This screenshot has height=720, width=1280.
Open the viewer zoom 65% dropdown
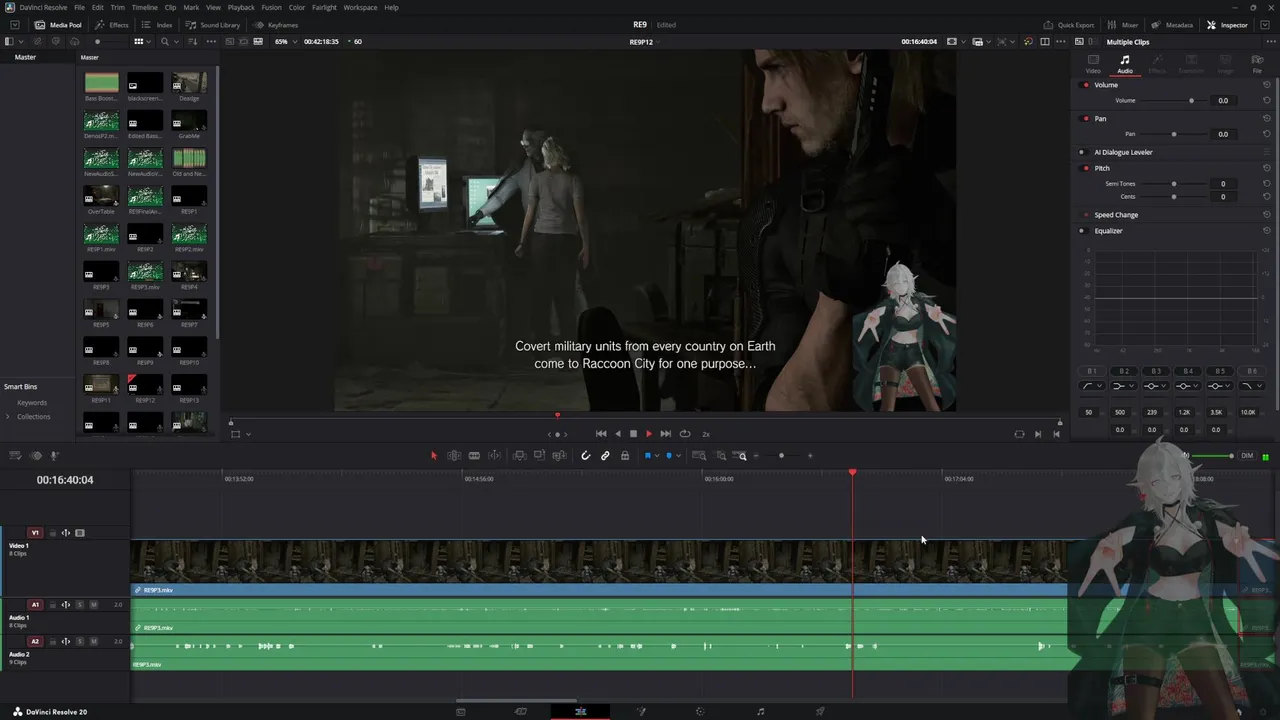[x=286, y=42]
